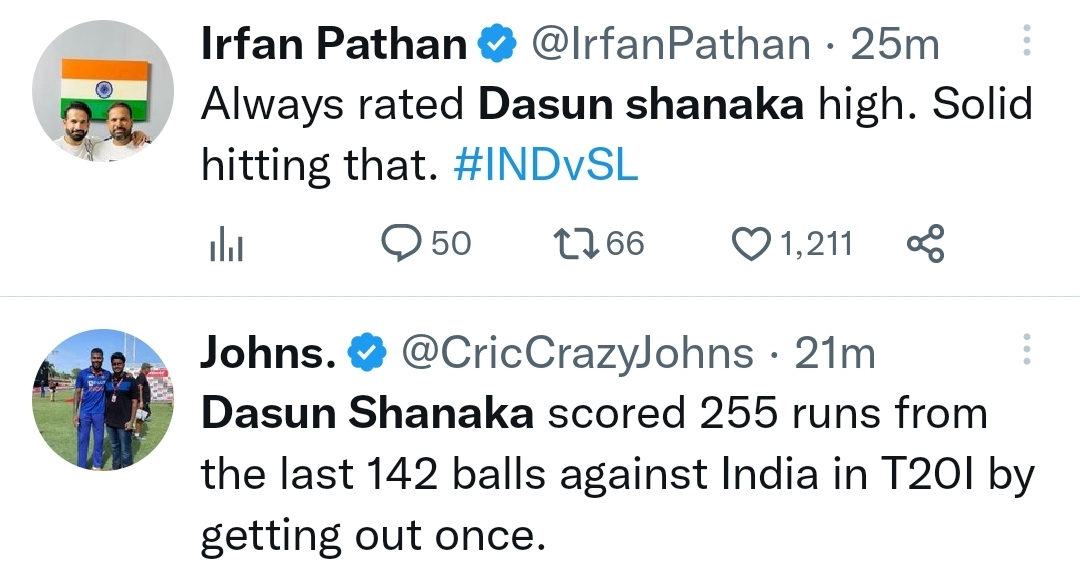Click the verified badge next to Johns.

pyautogui.click(x=366, y=352)
